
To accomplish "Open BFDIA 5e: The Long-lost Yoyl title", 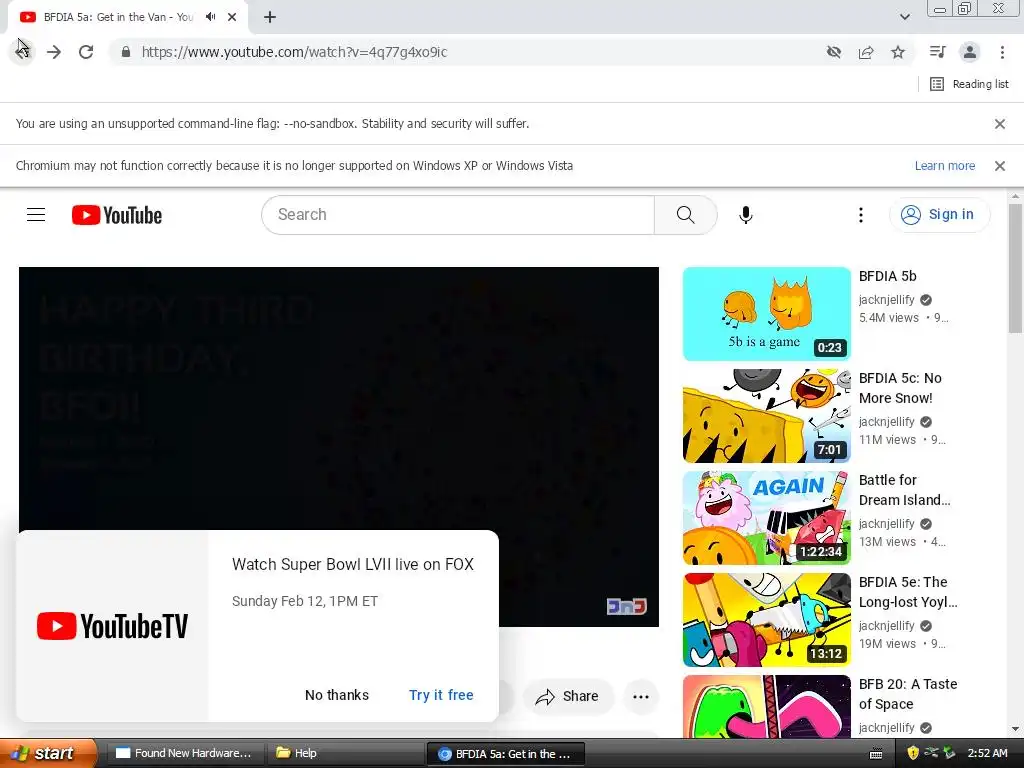I will [x=908, y=592].
